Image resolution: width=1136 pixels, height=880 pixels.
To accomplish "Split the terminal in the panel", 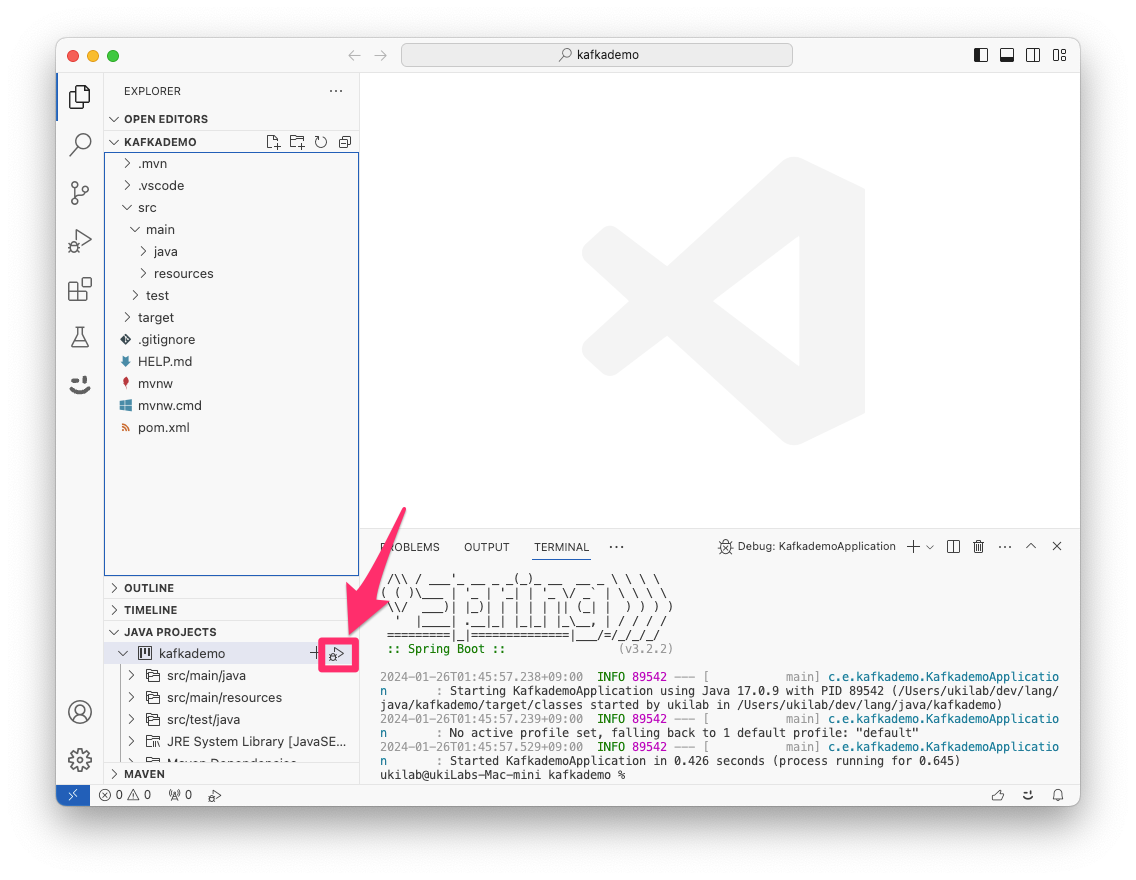I will tap(953, 547).
